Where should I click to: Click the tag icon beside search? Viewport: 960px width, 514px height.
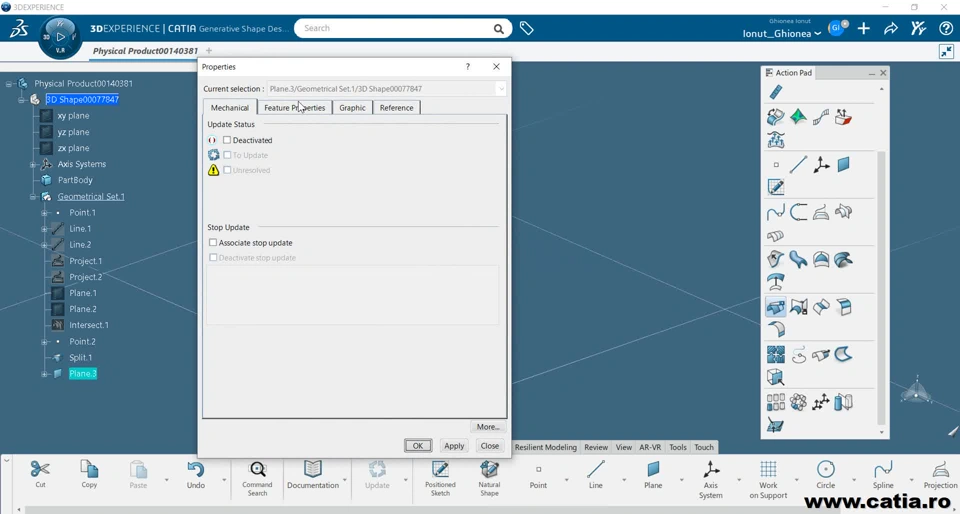pyautogui.click(x=527, y=28)
